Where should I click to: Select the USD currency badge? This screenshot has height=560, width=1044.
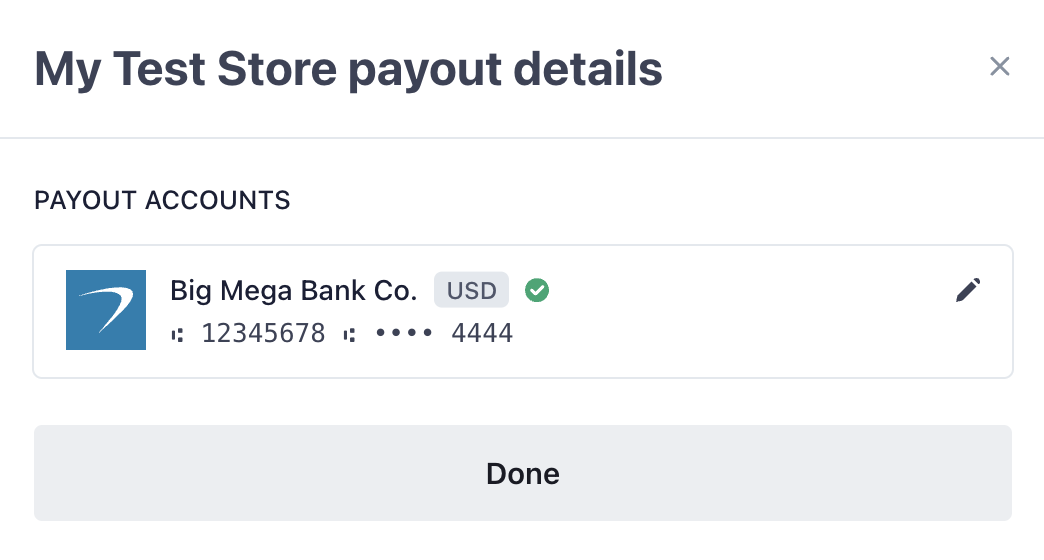[x=471, y=290]
